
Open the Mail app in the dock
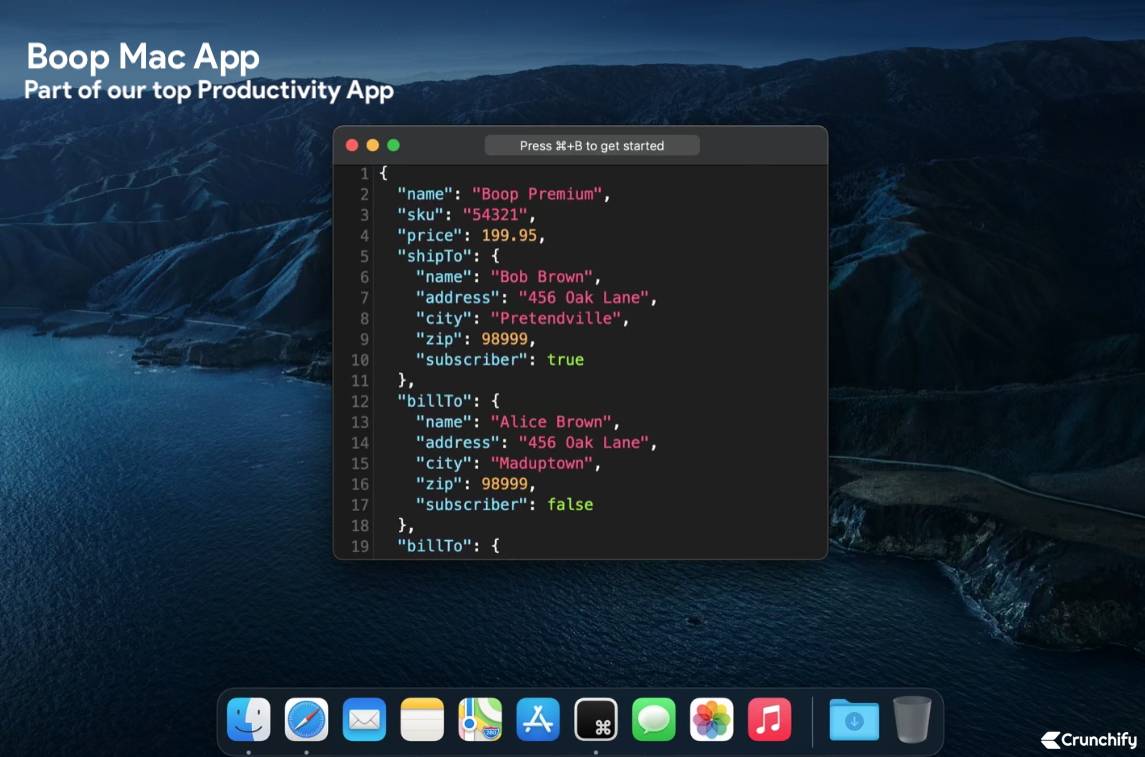364,719
